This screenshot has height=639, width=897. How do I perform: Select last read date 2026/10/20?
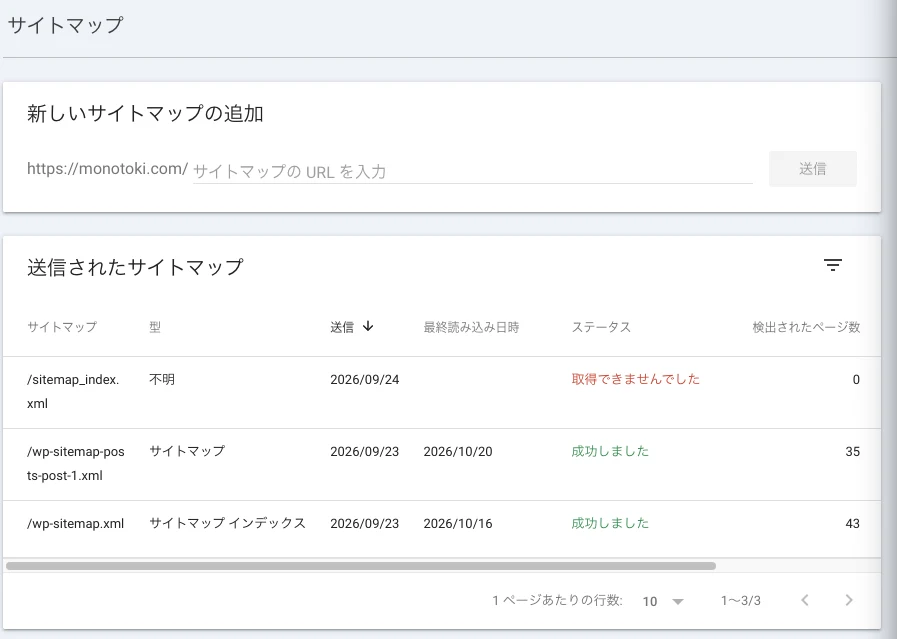click(458, 452)
